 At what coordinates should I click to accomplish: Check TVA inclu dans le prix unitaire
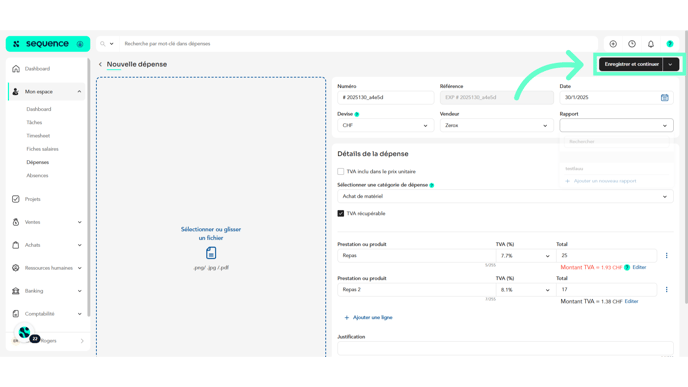(340, 172)
